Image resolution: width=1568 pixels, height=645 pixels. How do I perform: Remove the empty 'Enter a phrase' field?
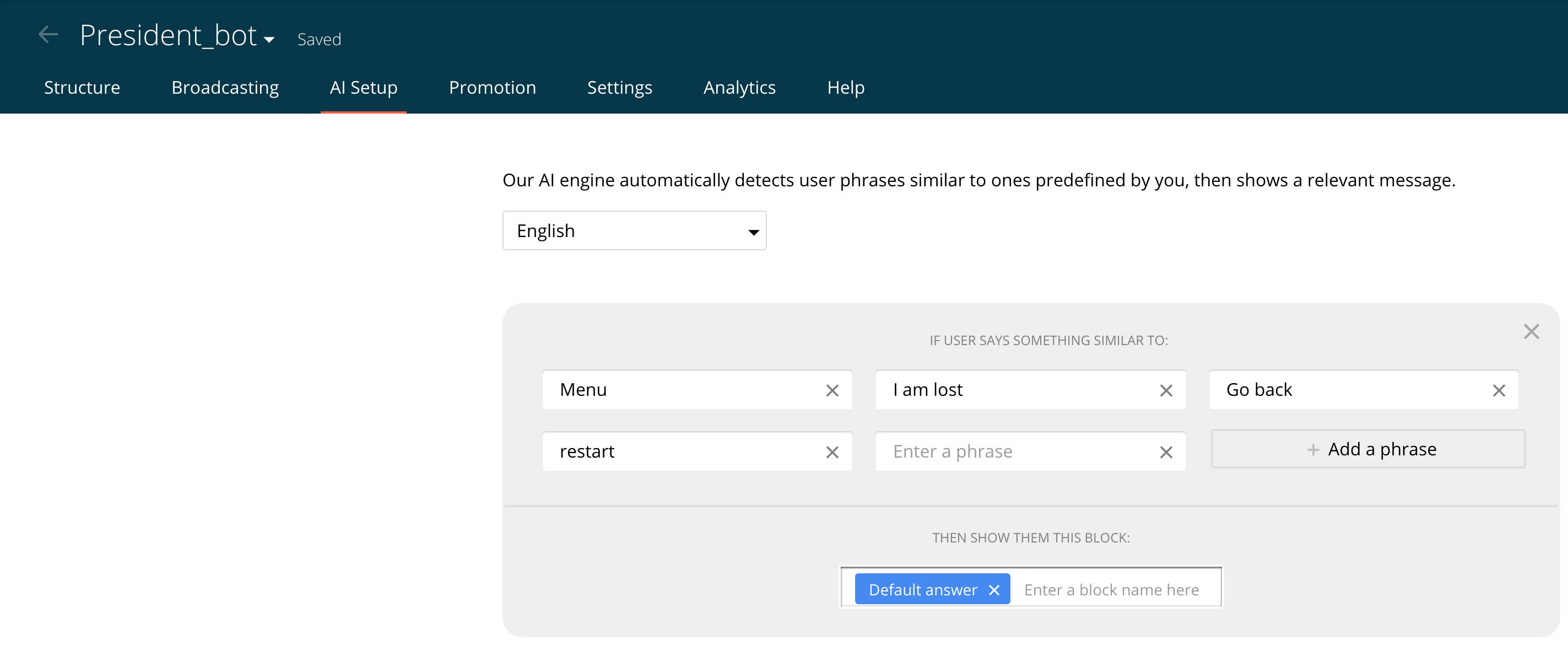1166,452
